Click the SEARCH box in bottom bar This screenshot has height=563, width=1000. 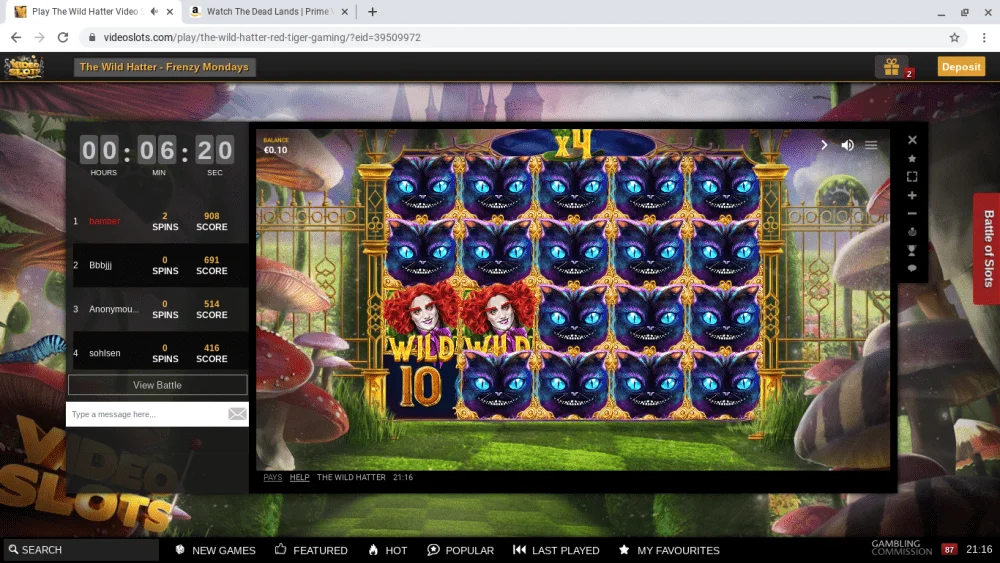[80, 550]
